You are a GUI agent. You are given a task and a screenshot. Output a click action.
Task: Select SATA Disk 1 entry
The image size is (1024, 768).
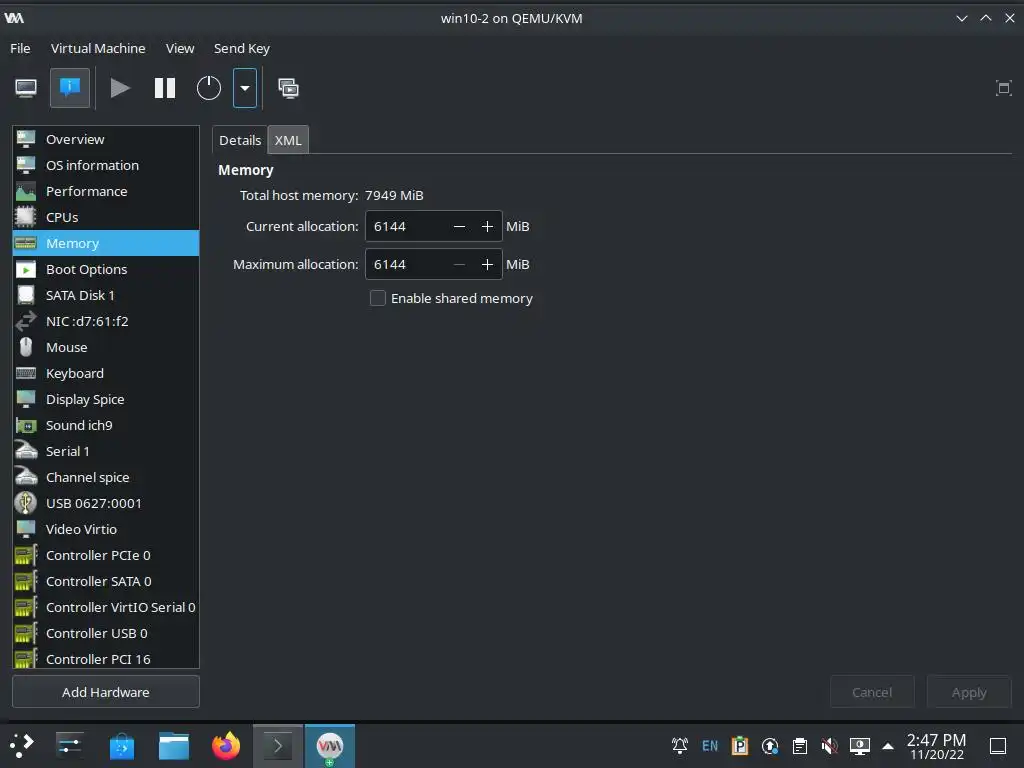pos(106,295)
